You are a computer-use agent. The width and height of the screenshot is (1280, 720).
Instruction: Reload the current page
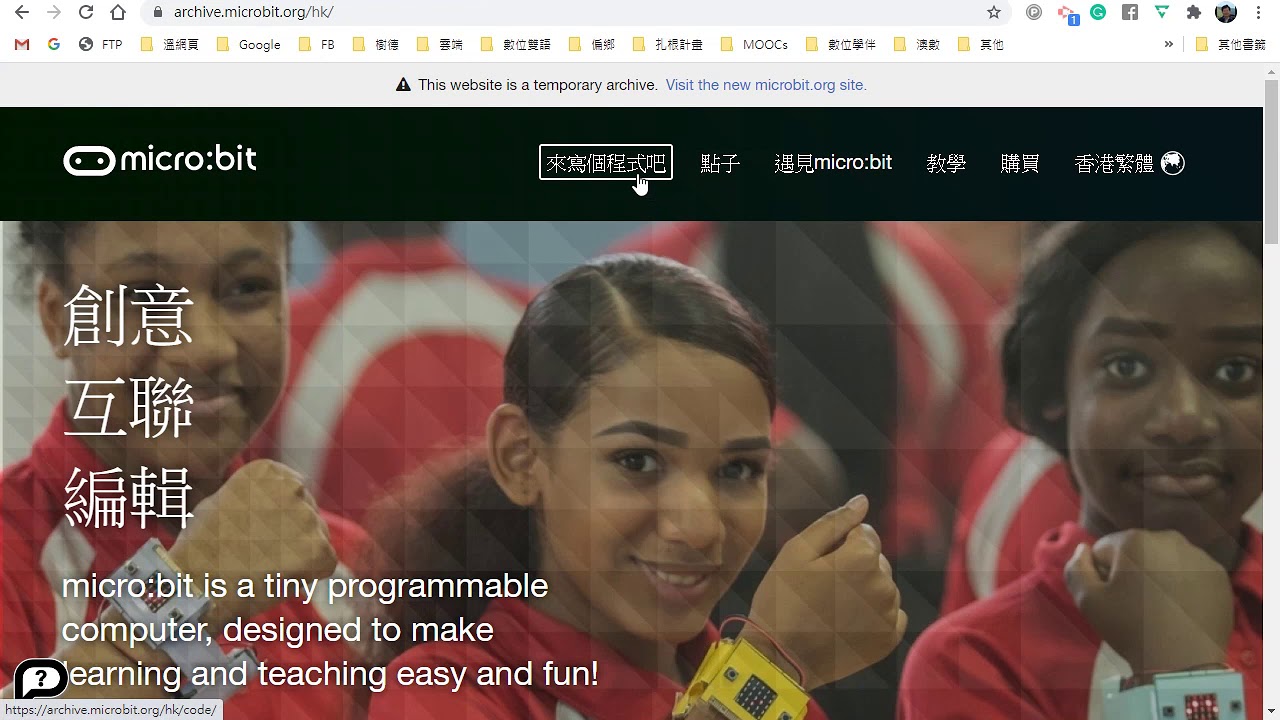click(86, 13)
